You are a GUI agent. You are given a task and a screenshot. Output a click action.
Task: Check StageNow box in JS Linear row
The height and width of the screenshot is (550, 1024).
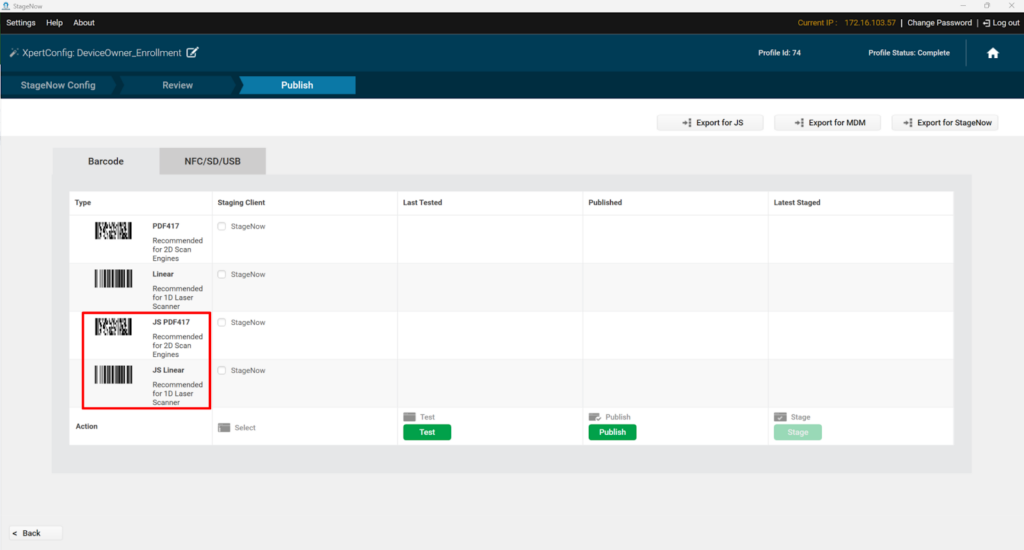pos(222,370)
